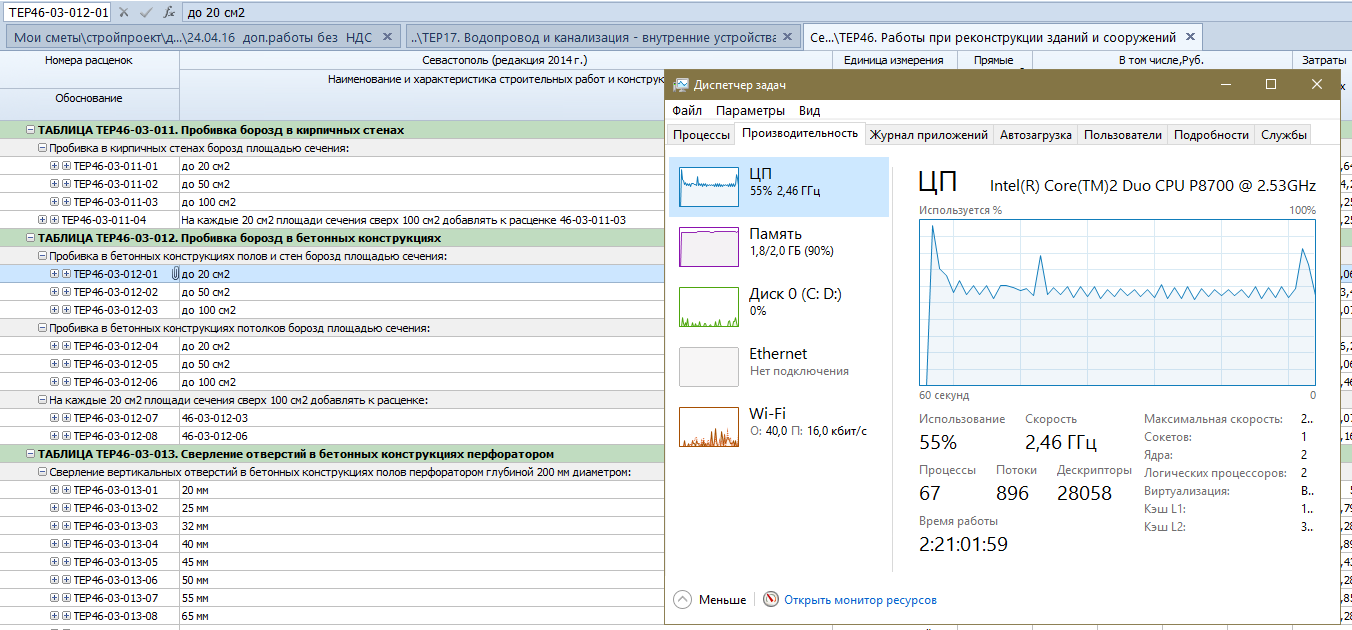Click the fx function icon
Image resolution: width=1352 pixels, height=630 pixels.
click(x=169, y=12)
